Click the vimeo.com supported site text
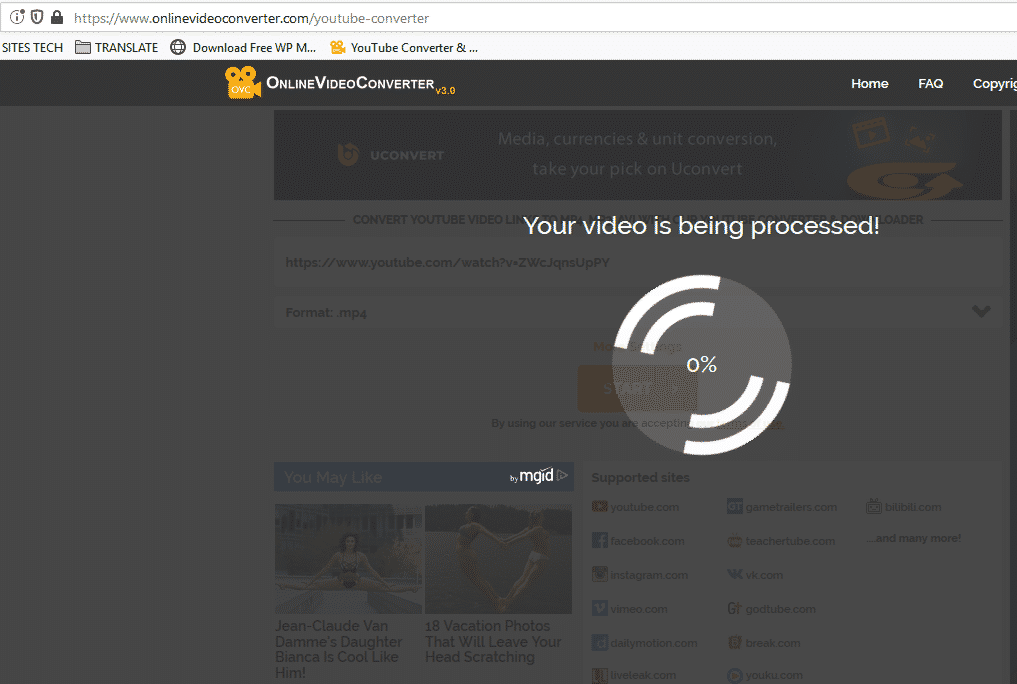1017x684 pixels. pos(638,609)
